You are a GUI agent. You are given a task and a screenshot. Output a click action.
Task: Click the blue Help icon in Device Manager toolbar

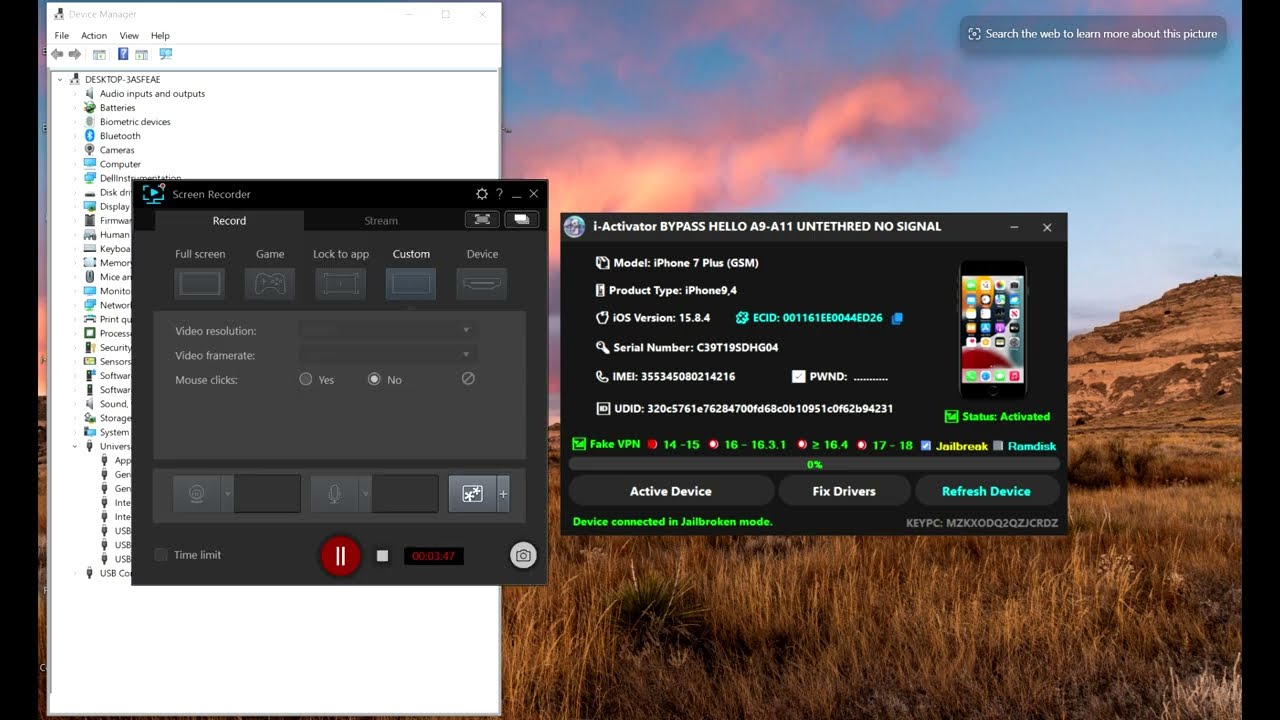pos(123,54)
